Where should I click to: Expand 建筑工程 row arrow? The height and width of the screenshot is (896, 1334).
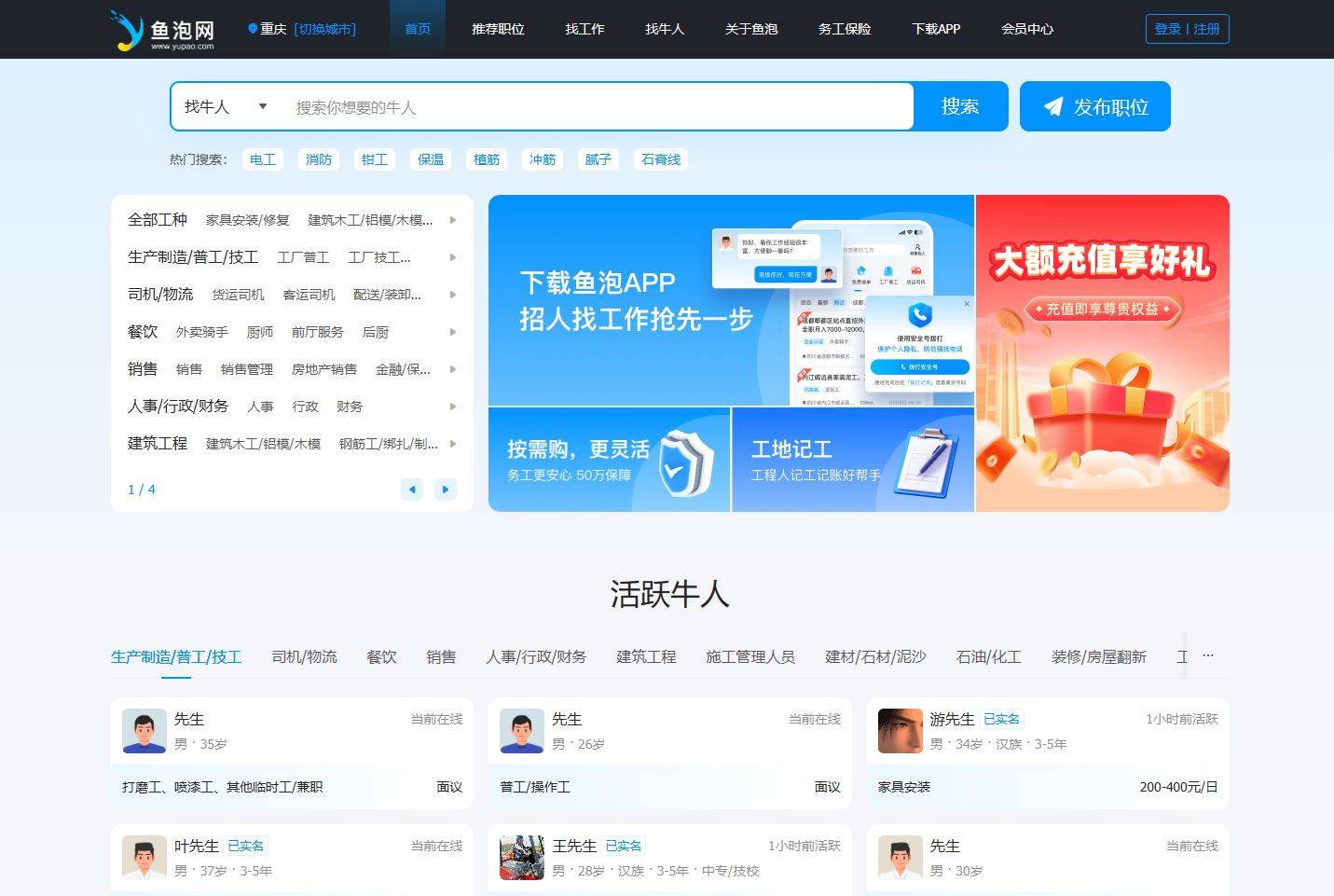tap(453, 444)
